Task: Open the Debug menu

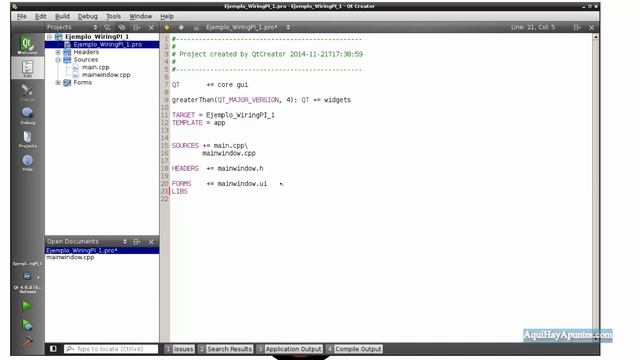Action: point(88,16)
